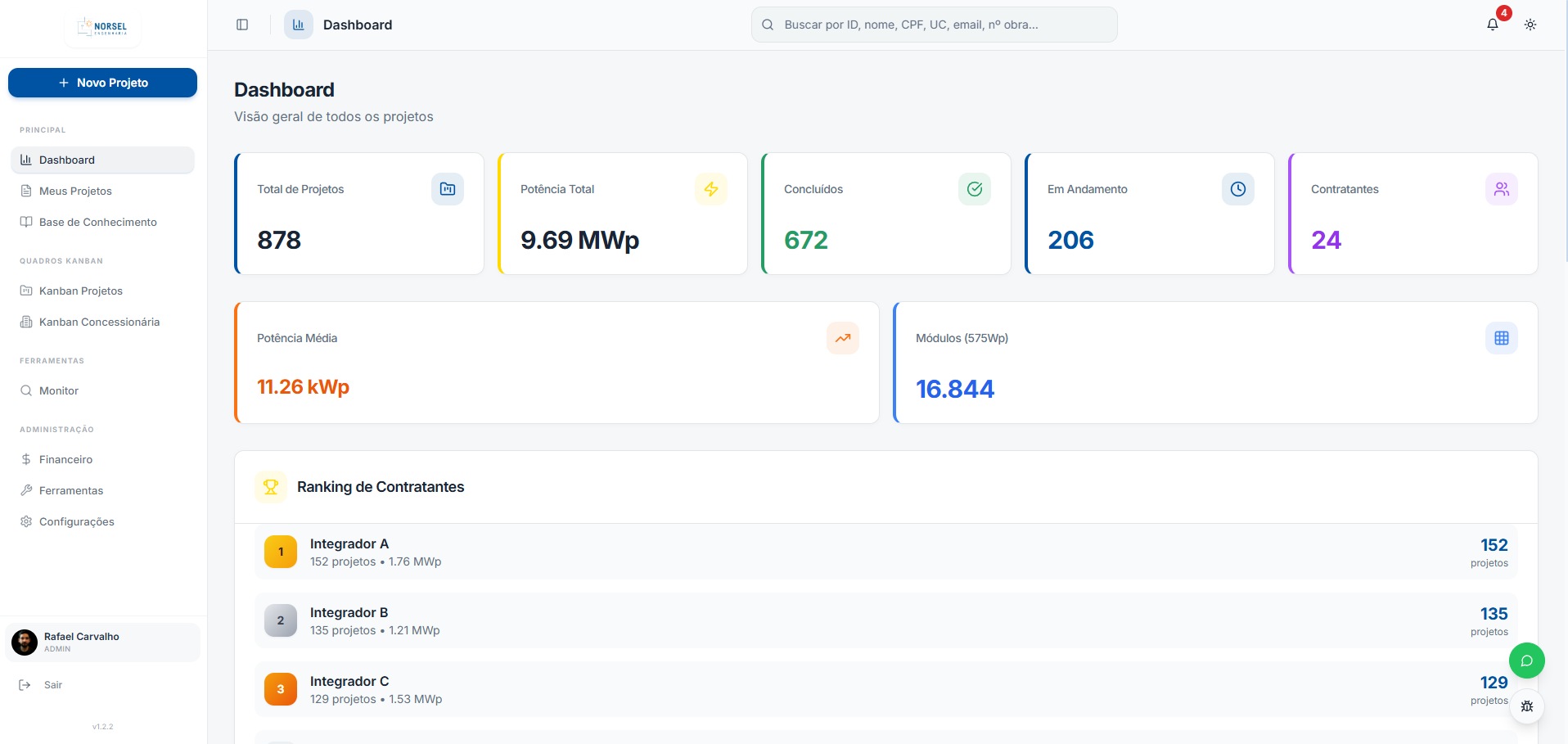Click the grid icon on Módulos card

(1500, 337)
